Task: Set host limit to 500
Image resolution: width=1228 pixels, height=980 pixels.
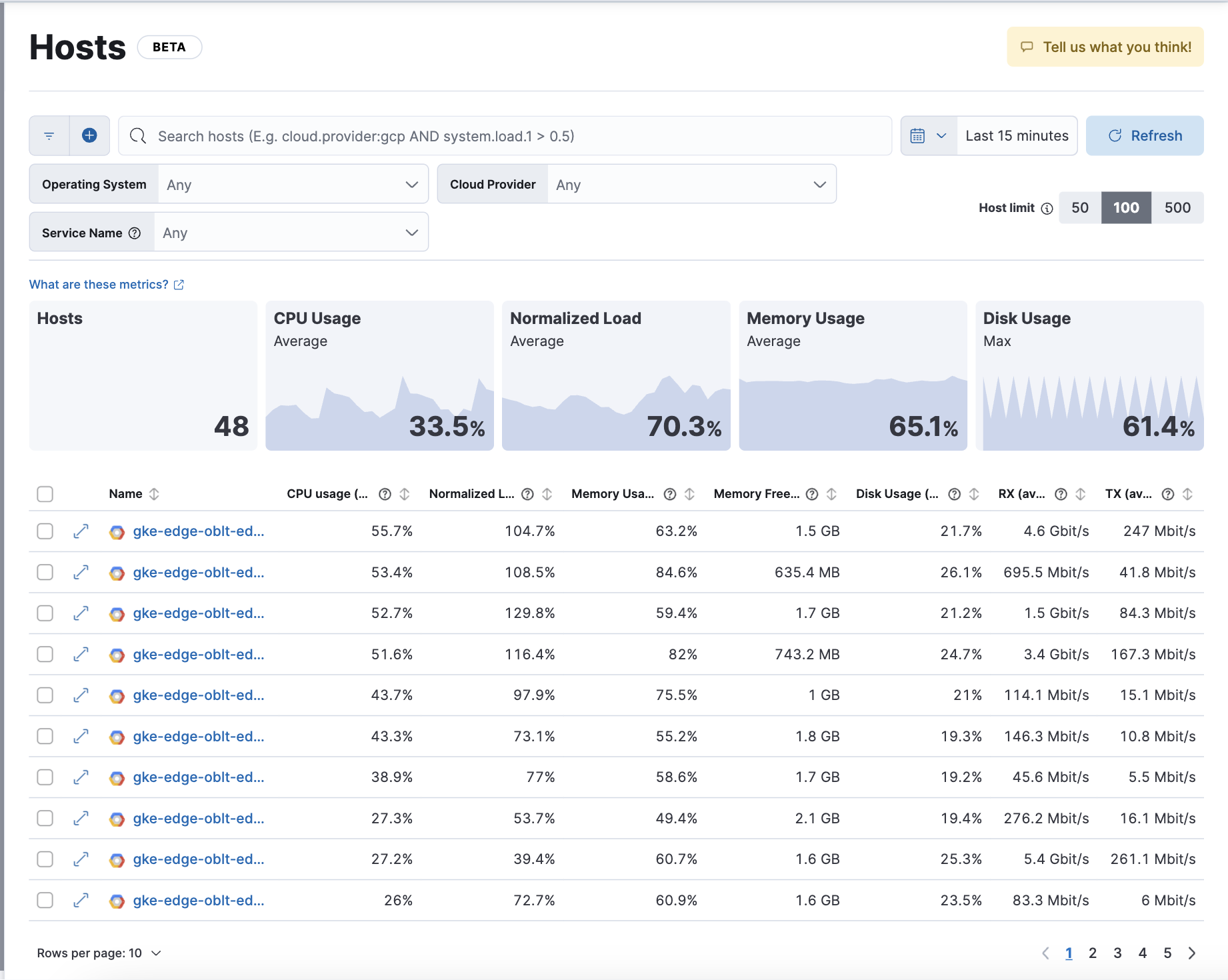Action: 1177,208
